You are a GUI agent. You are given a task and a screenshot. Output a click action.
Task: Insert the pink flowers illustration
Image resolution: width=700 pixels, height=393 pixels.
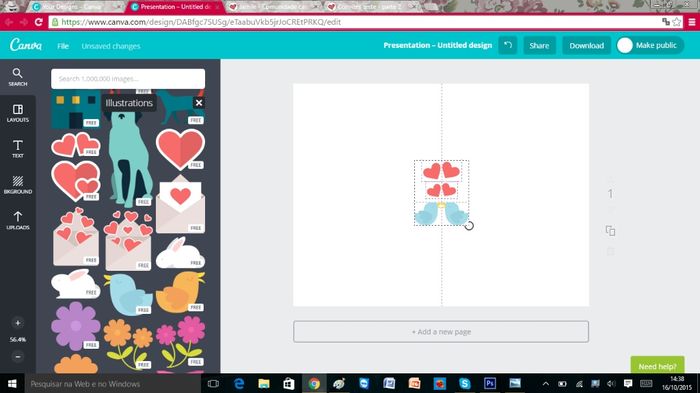[180, 341]
